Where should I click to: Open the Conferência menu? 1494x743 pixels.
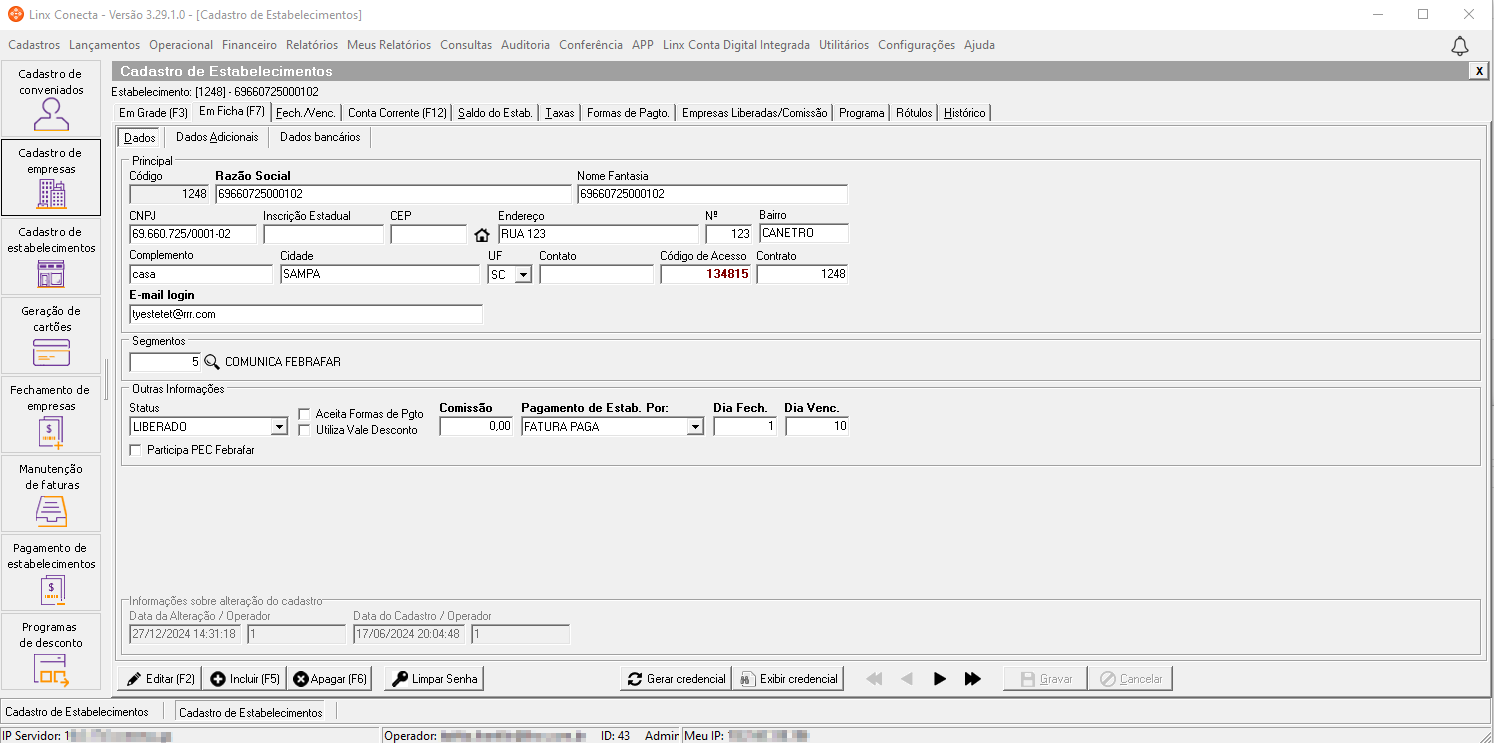(x=591, y=45)
